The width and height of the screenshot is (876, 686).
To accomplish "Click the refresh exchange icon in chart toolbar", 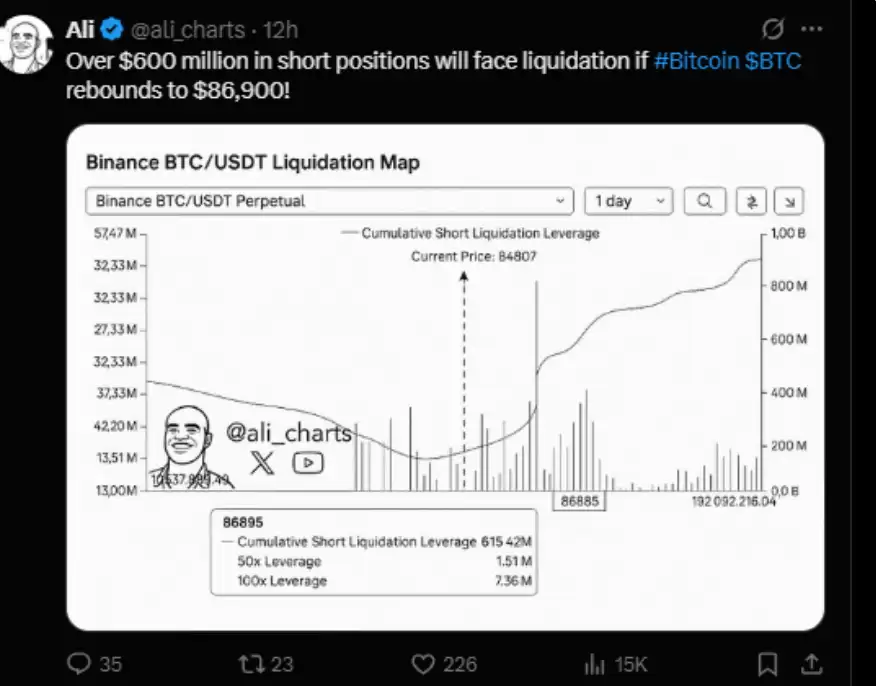I will [x=751, y=200].
